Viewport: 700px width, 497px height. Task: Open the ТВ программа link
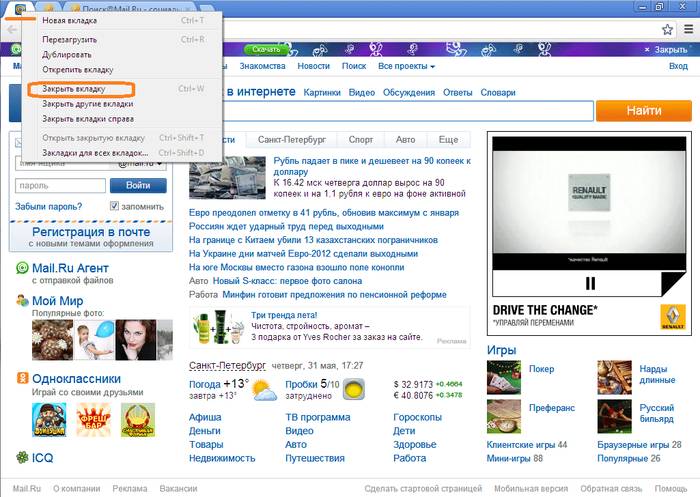(318, 417)
